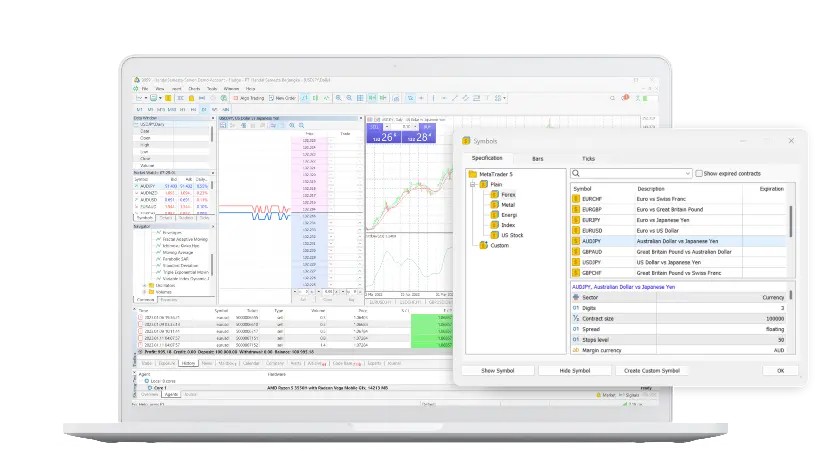Click the symbol search field in Symbols dialog

[x=631, y=174]
